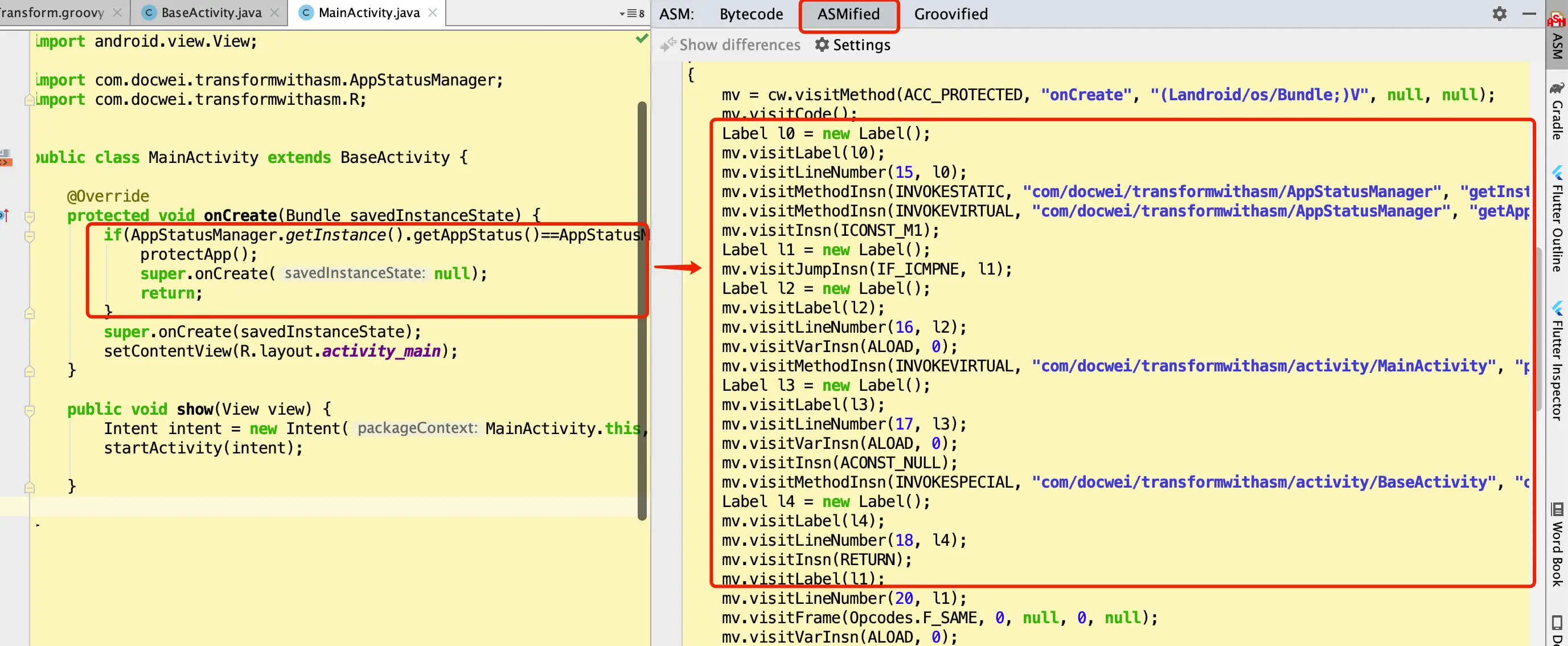
Task: Switch to the Groovified tab
Action: (950, 14)
